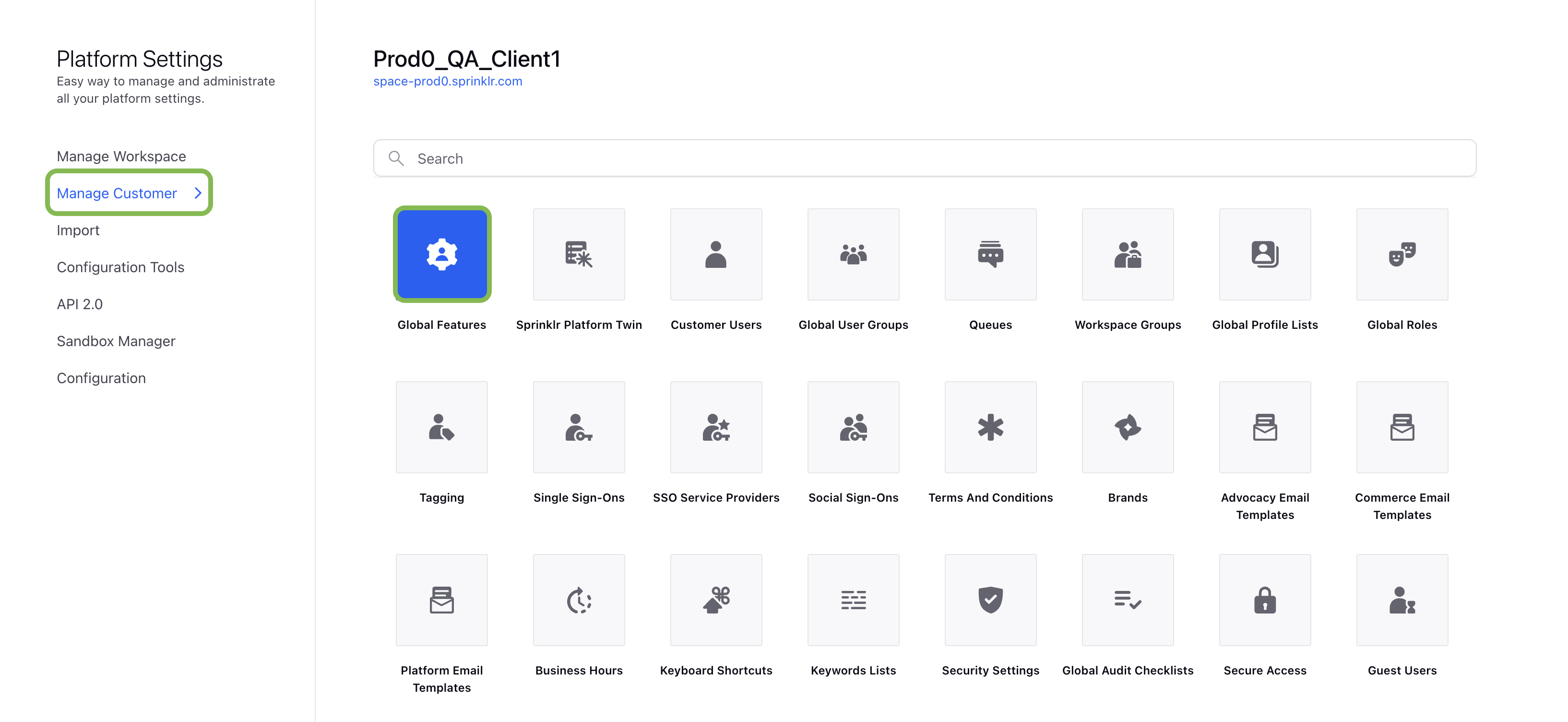This screenshot has width=1568, height=722.
Task: Open the Single Sign-Ons tile
Action: pos(579,427)
